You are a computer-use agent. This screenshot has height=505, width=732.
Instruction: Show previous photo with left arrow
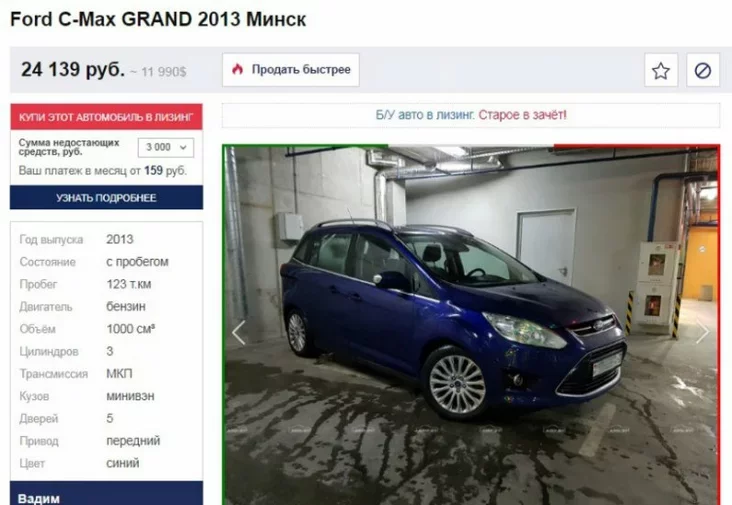point(239,332)
